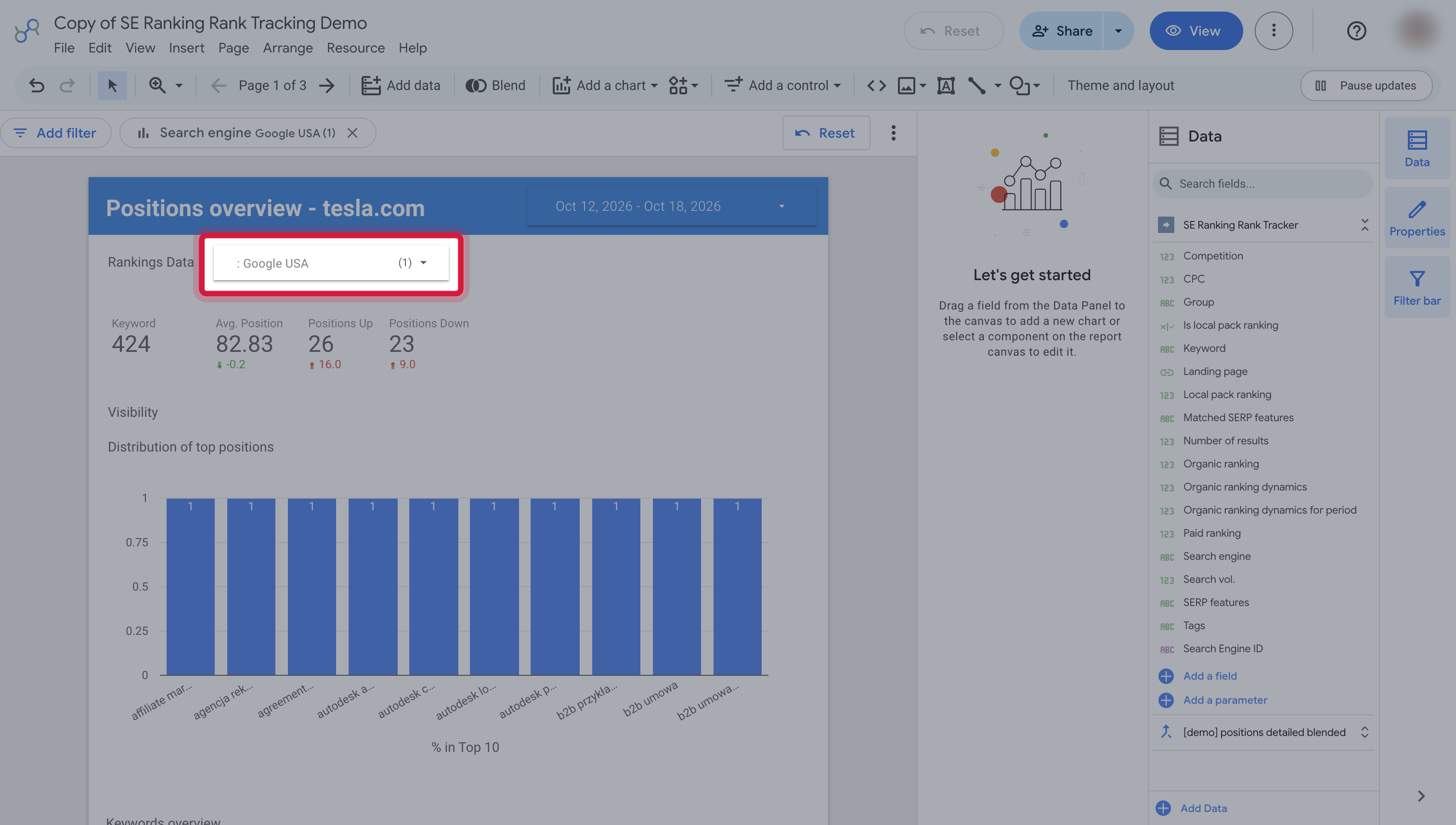Open filter bar three-dot options
This screenshot has height=825, width=1456.
(x=893, y=133)
